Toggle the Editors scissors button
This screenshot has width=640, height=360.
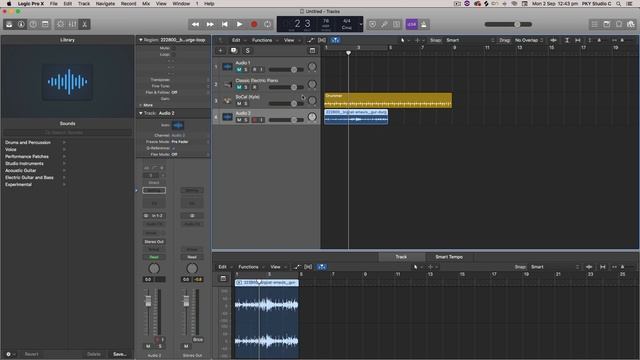[84, 24]
